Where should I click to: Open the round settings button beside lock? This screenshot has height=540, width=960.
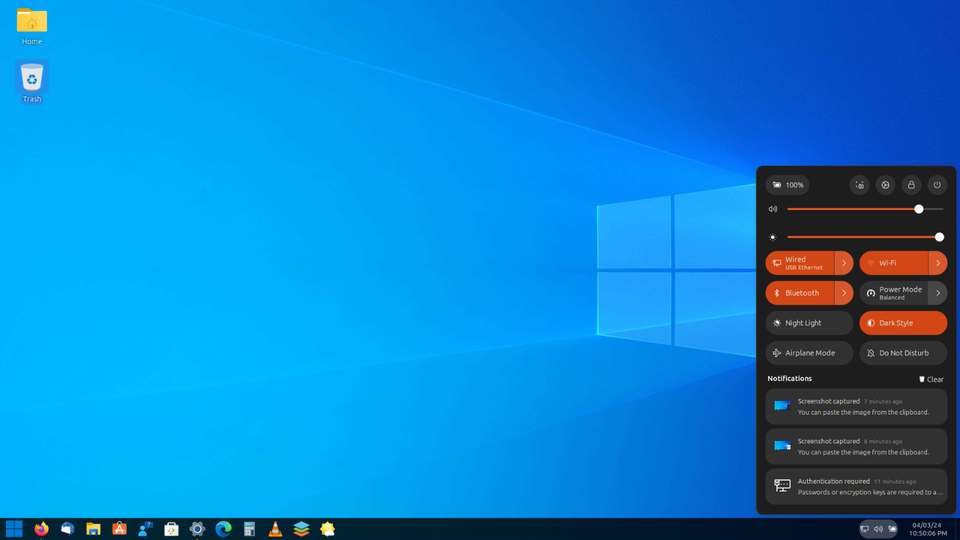[x=885, y=185]
